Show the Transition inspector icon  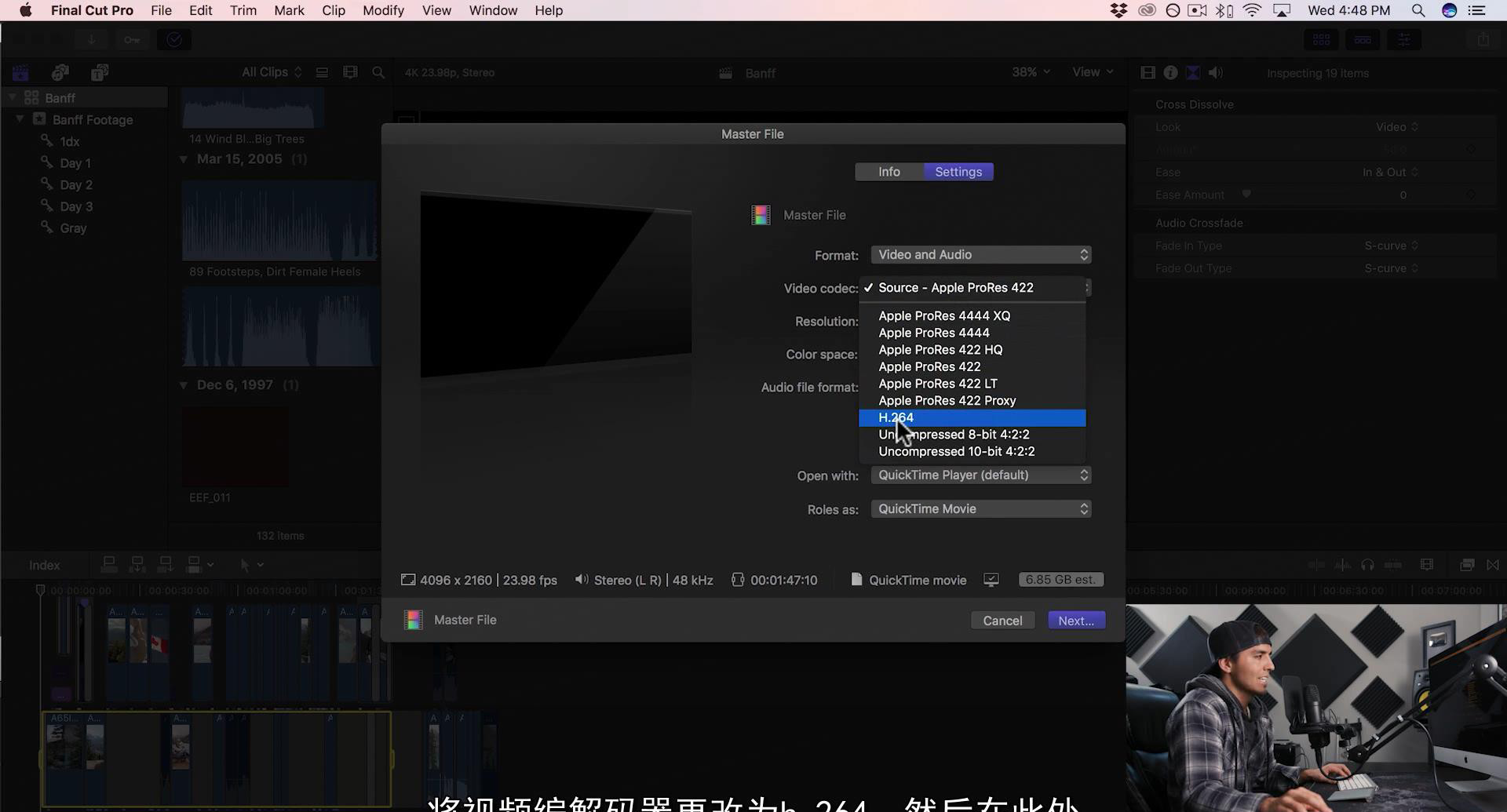click(x=1193, y=73)
